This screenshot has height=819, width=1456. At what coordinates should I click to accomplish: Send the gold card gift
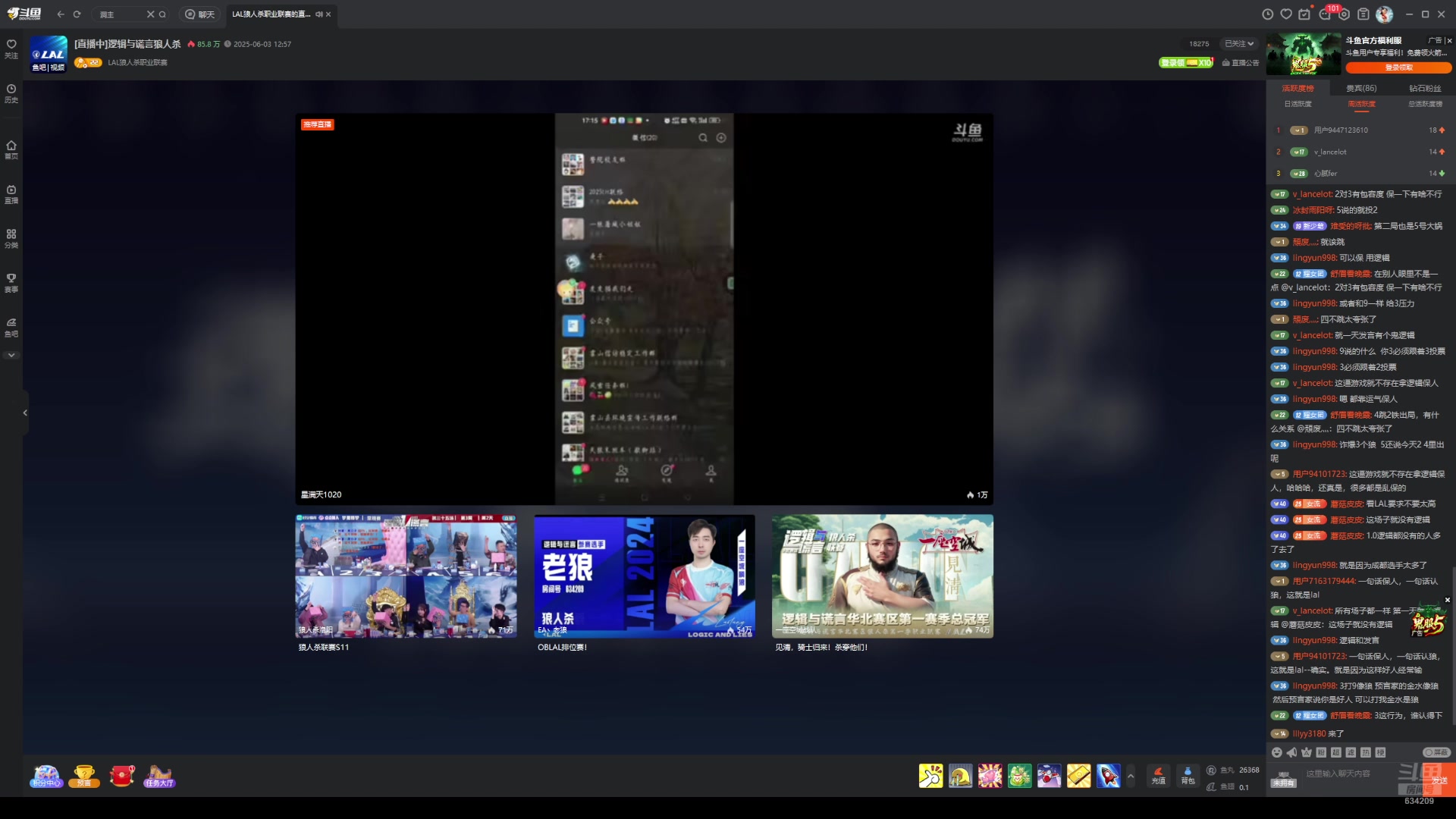[x=1078, y=776]
